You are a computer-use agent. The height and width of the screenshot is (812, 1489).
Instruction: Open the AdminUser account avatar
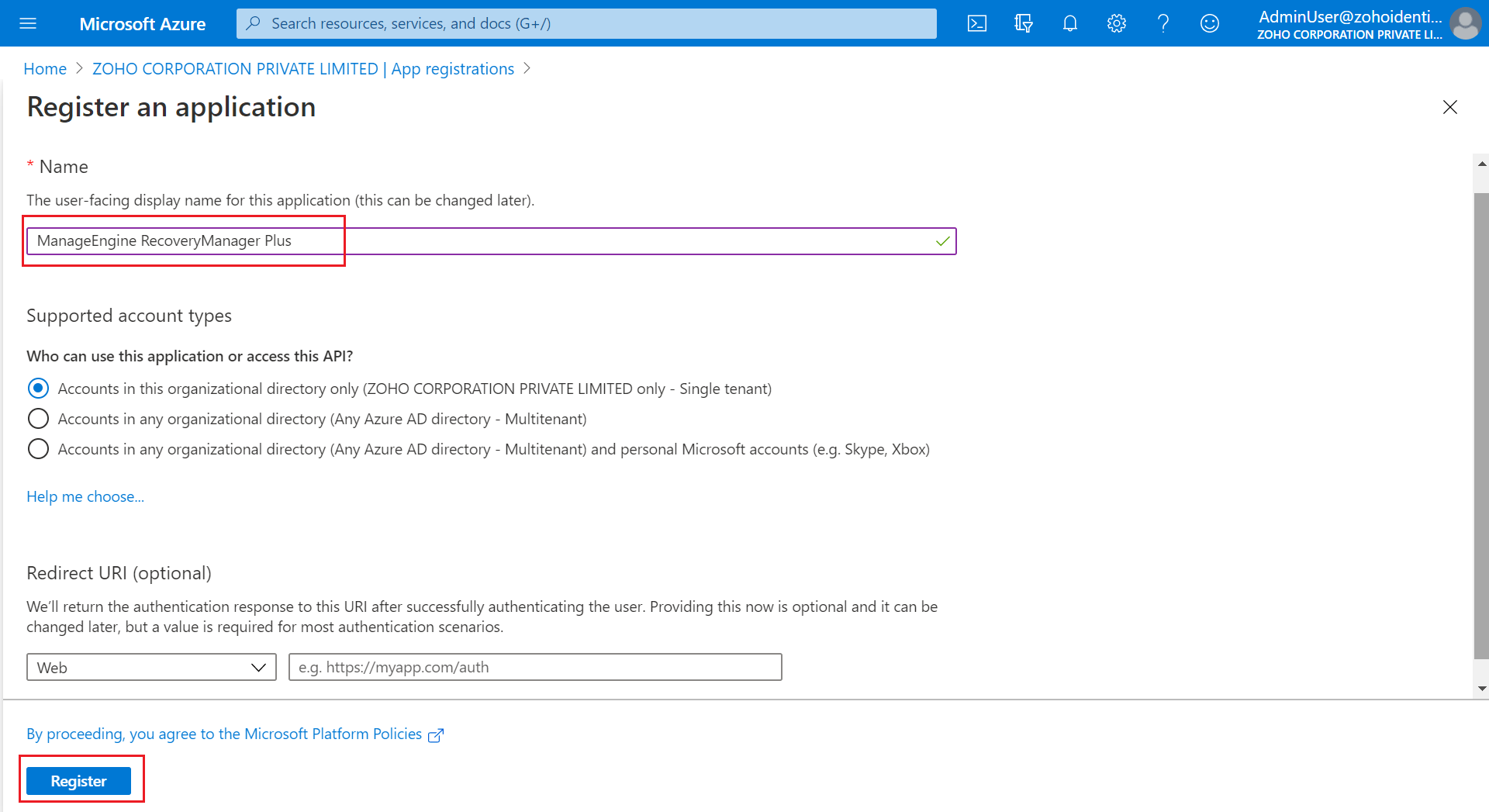1465,23
